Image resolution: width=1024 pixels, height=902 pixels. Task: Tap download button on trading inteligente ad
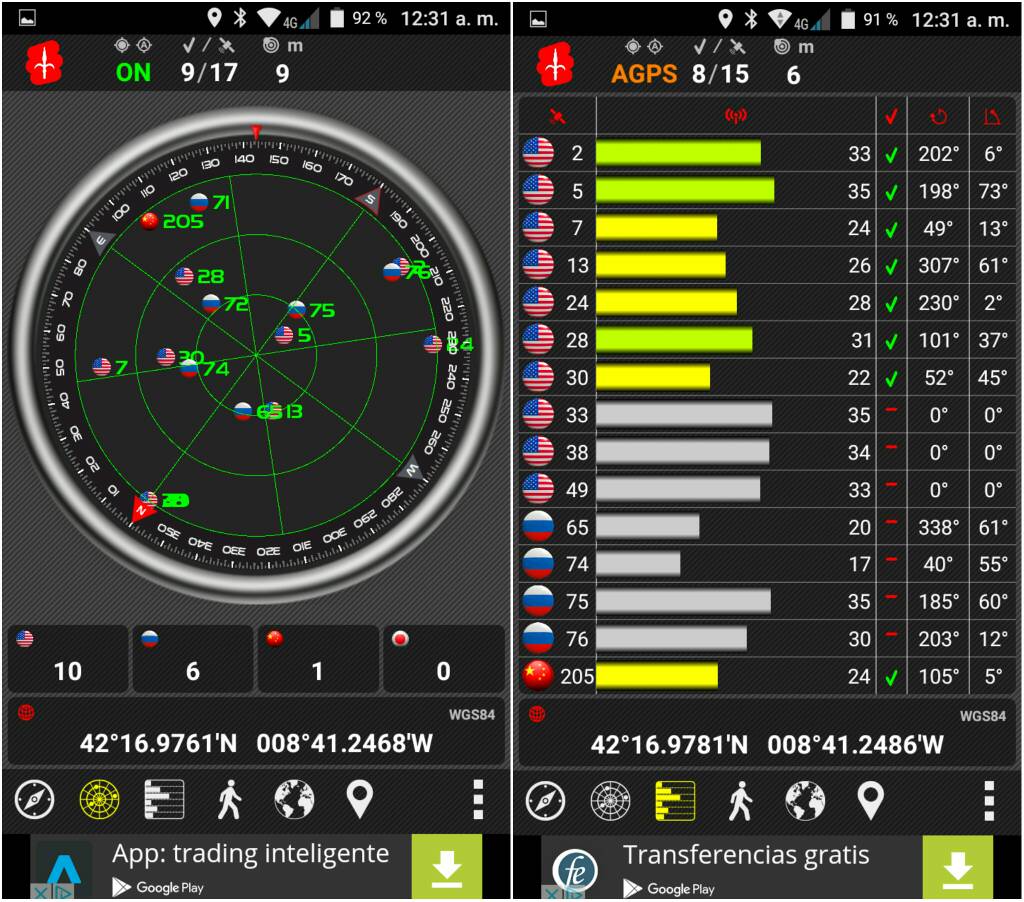(447, 867)
